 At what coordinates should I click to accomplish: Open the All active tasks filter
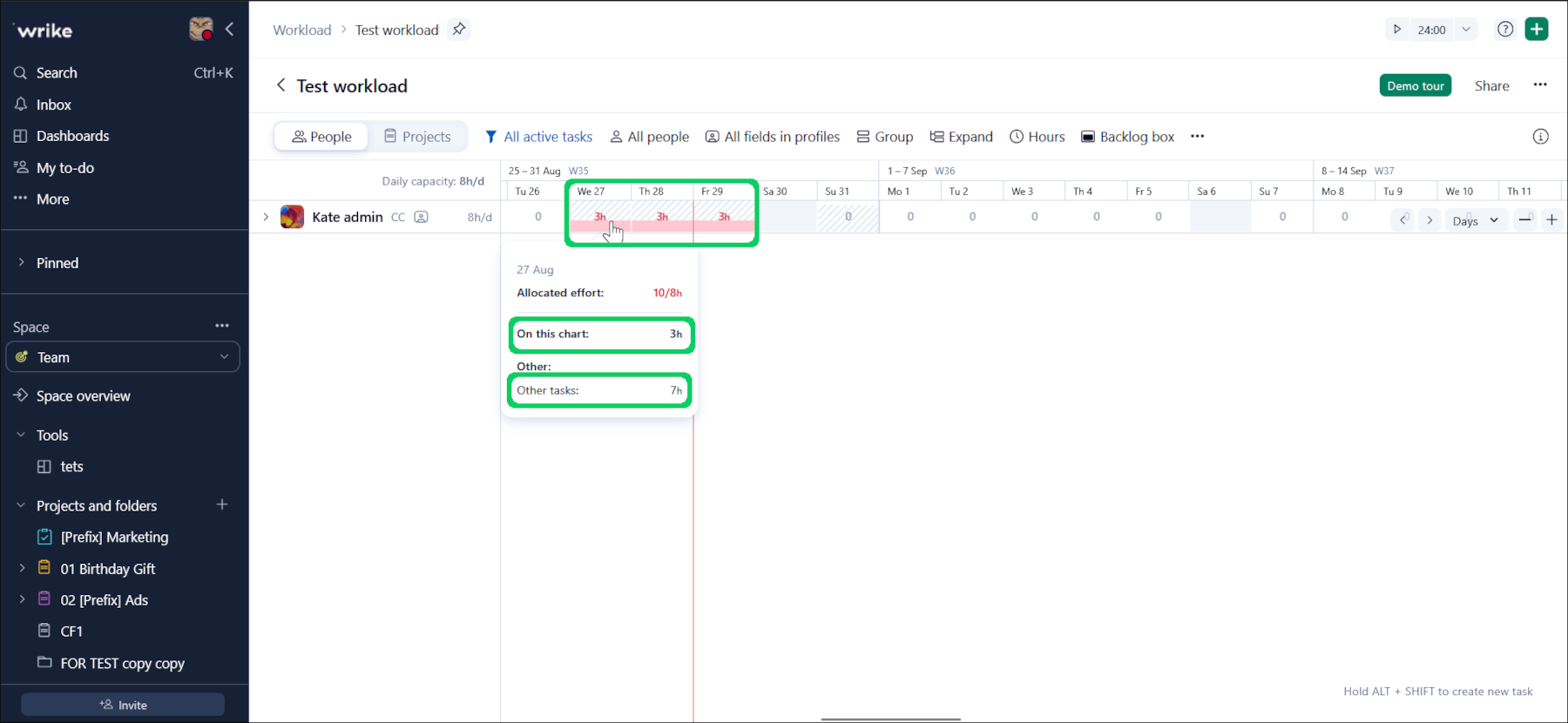[539, 137]
